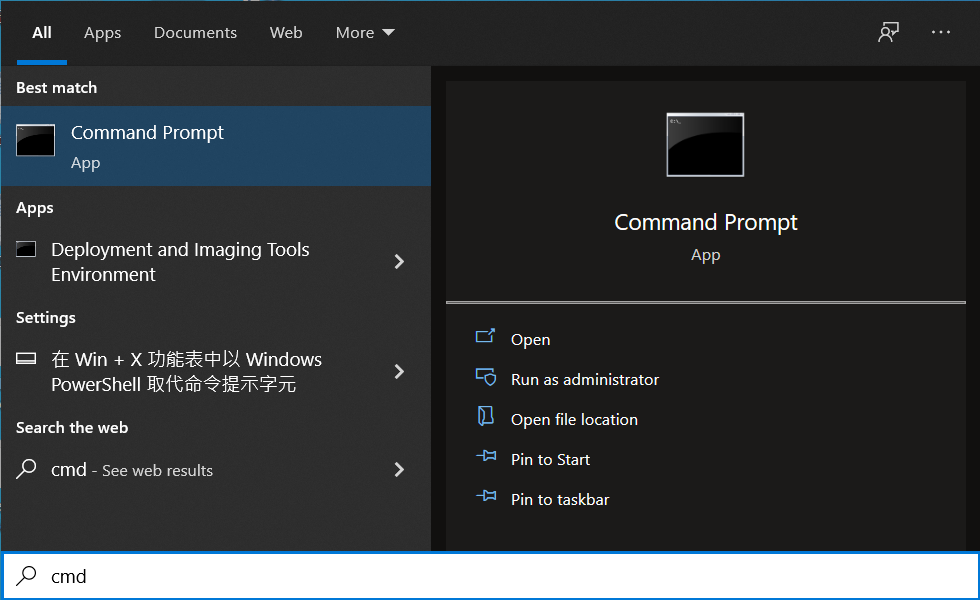Click the Command Prompt title in preview pane
This screenshot has height=600, width=980.
[x=706, y=222]
